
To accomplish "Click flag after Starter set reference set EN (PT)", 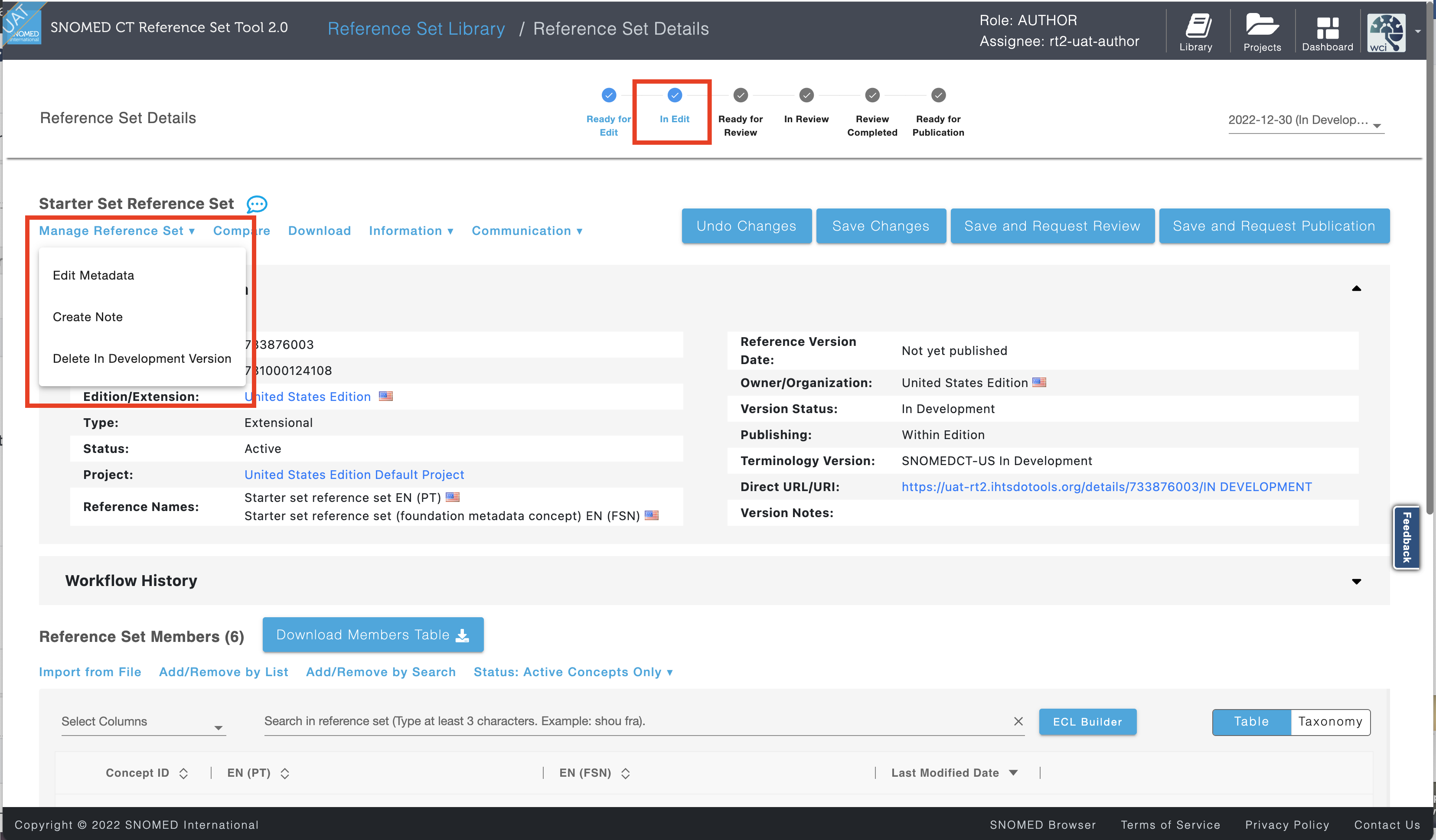I will [x=453, y=497].
